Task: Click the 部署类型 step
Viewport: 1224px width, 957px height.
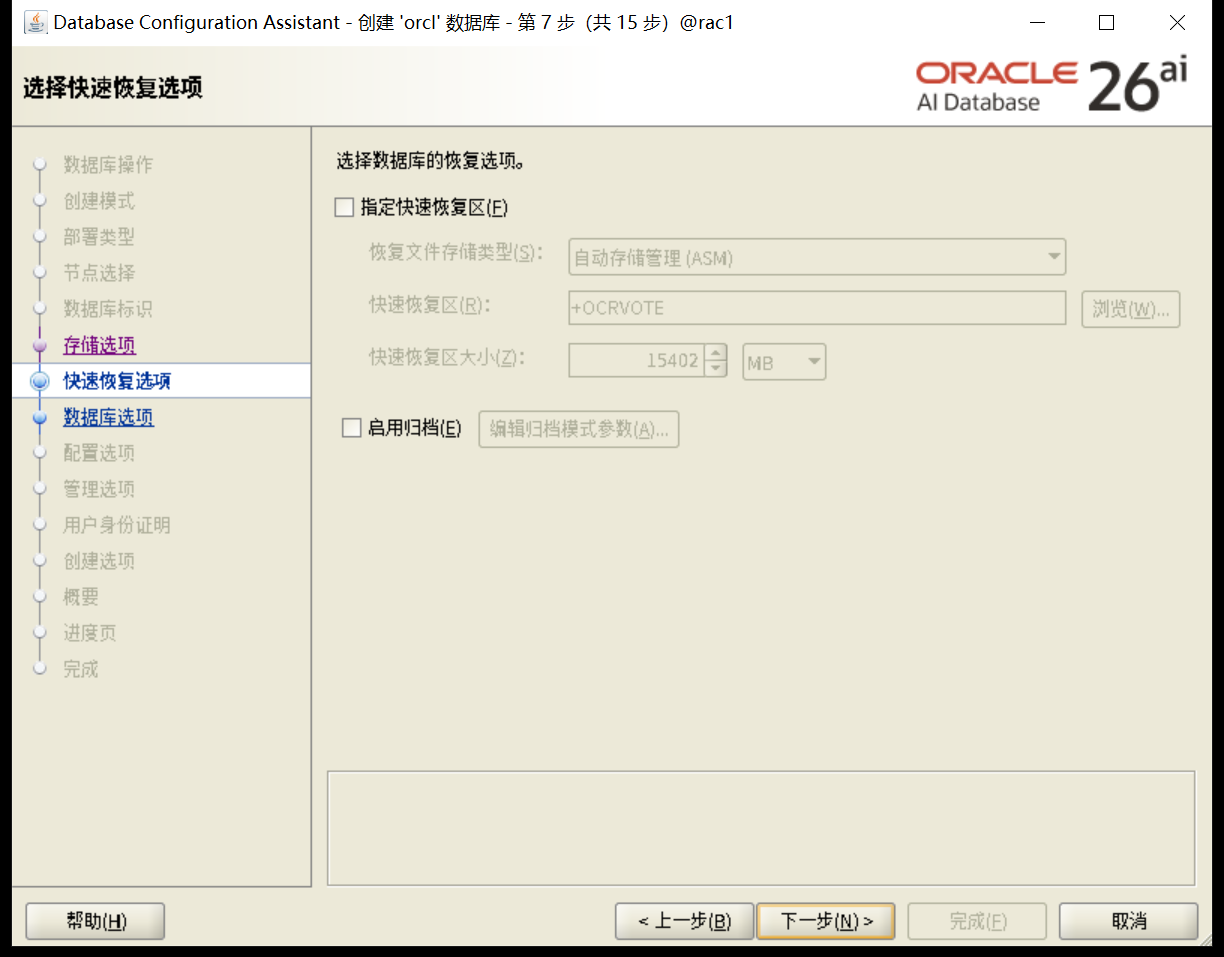Action: click(x=99, y=237)
